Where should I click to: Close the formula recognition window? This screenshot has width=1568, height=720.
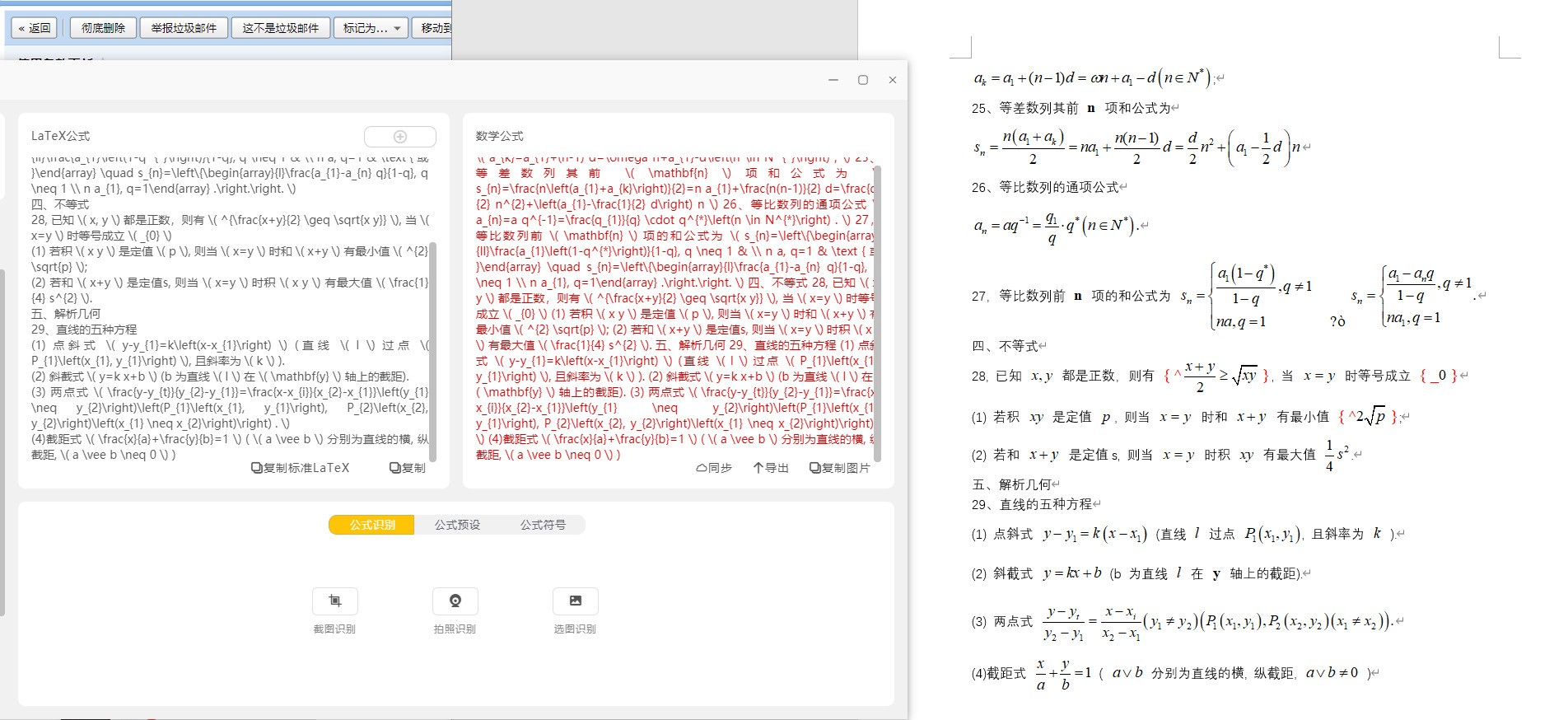click(x=893, y=80)
